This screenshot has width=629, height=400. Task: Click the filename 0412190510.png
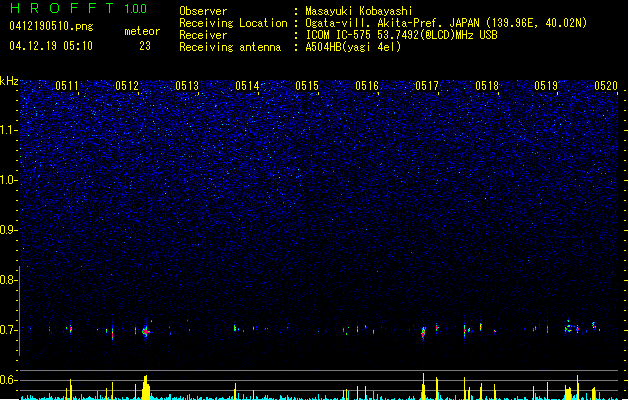[x=51, y=26]
